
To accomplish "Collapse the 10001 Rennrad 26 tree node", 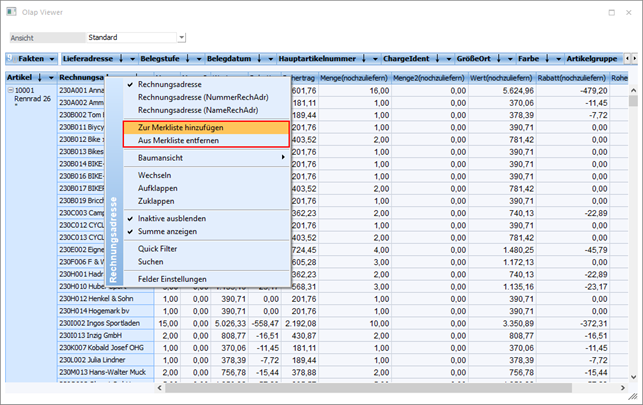I will point(10,91).
